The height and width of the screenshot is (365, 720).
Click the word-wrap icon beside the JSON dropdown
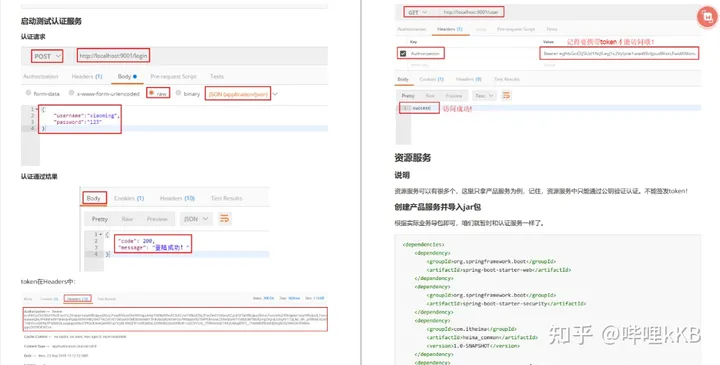pos(224,219)
